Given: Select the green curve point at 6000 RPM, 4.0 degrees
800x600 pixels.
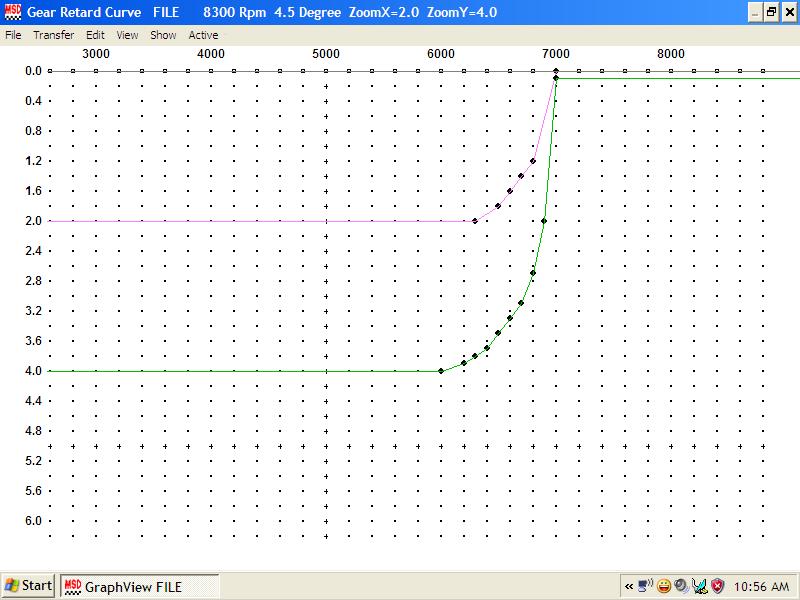Looking at the screenshot, I should 441,371.
